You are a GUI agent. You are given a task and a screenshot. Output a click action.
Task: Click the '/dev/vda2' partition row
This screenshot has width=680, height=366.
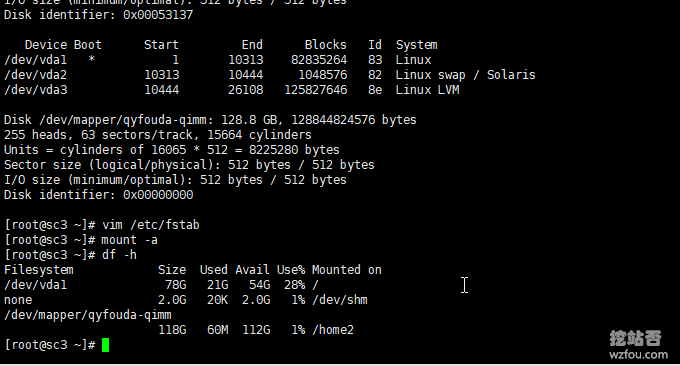269,75
